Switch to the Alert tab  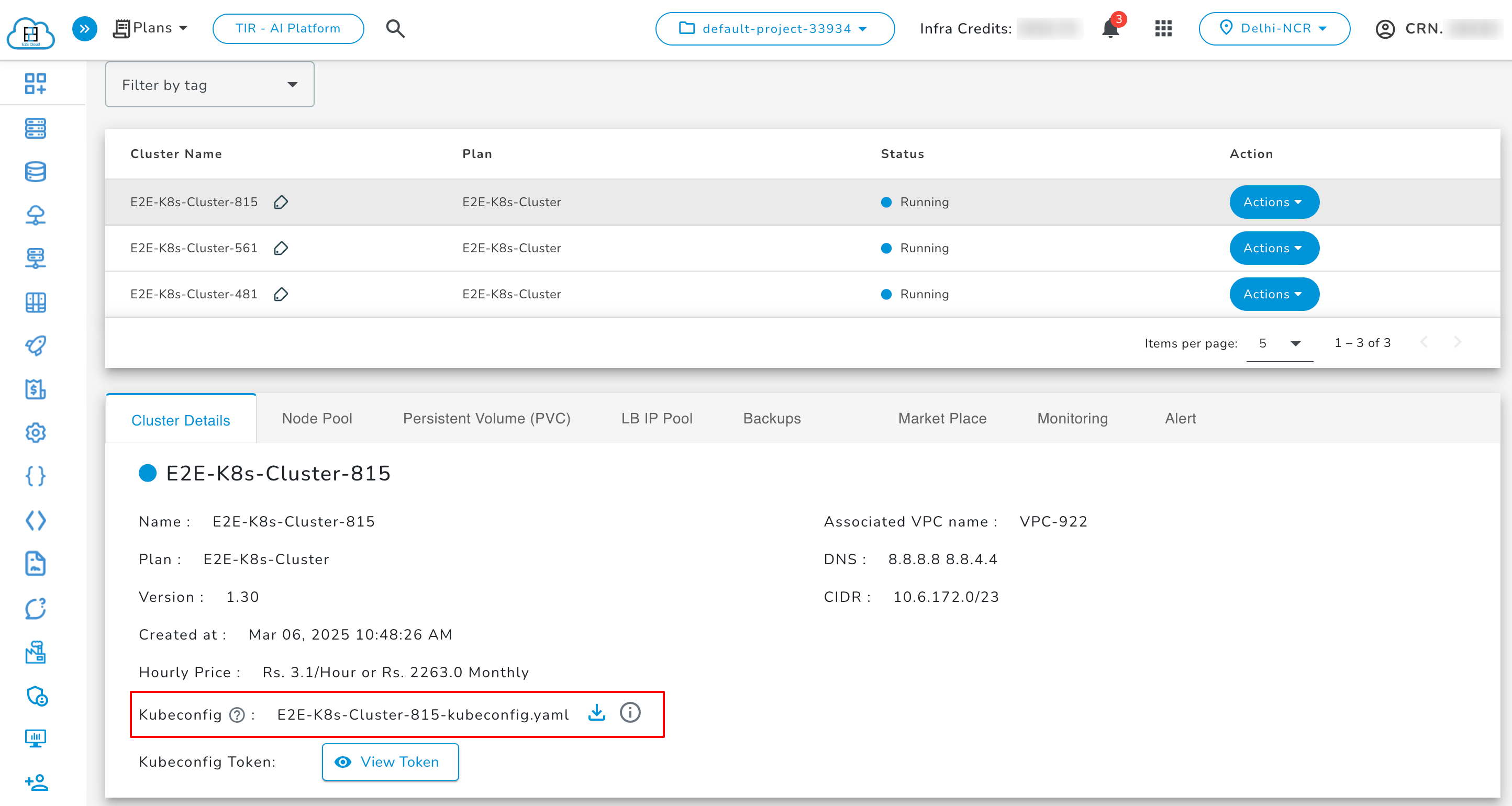(1180, 418)
